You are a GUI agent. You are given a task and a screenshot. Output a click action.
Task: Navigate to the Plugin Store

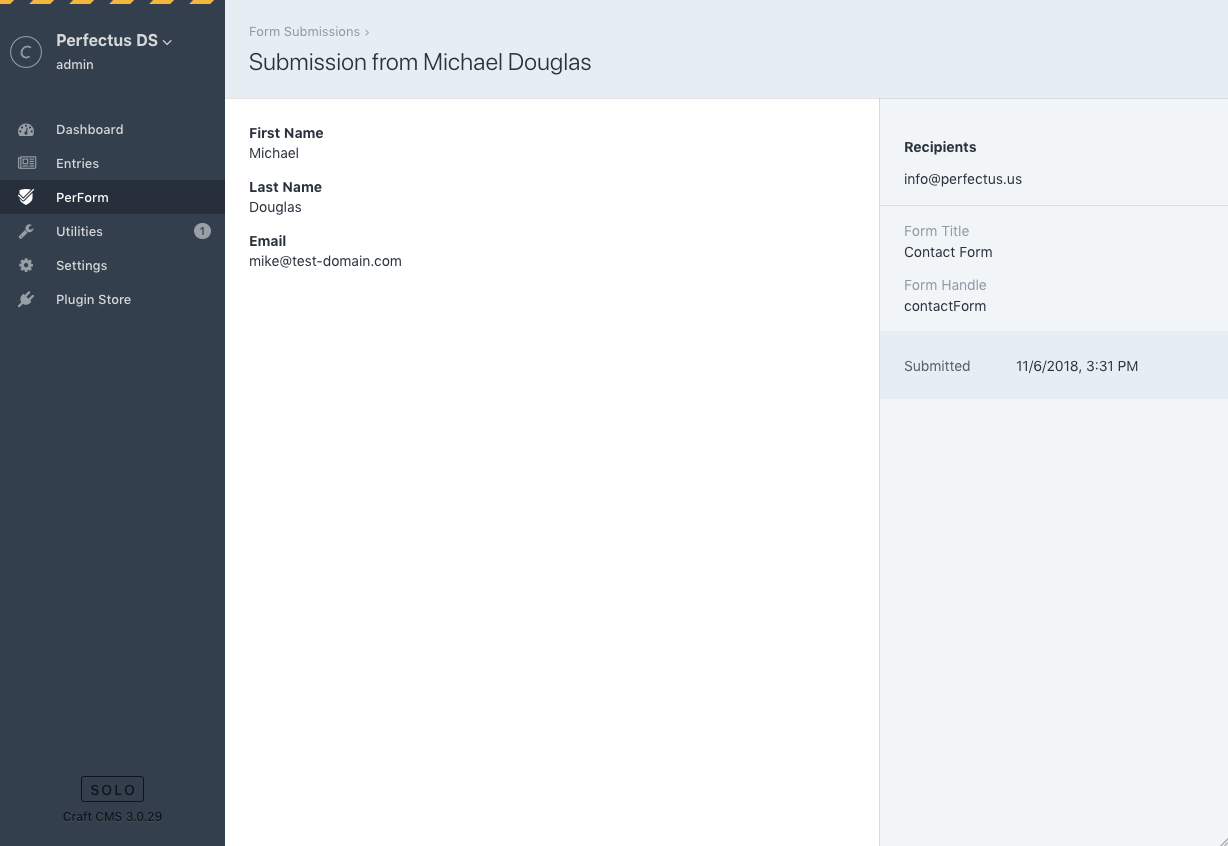pyautogui.click(x=93, y=300)
